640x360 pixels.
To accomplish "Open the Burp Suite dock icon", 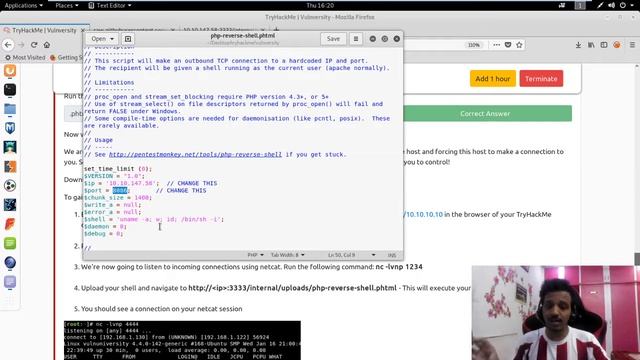I will coord(10,71).
